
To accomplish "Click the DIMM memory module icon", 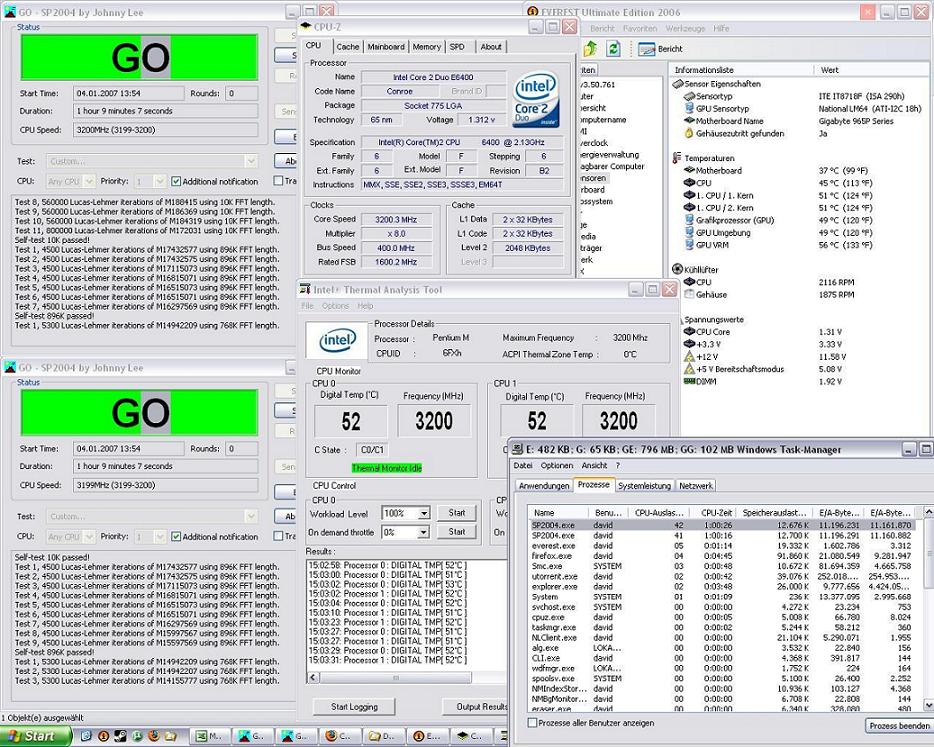I will [x=689, y=381].
